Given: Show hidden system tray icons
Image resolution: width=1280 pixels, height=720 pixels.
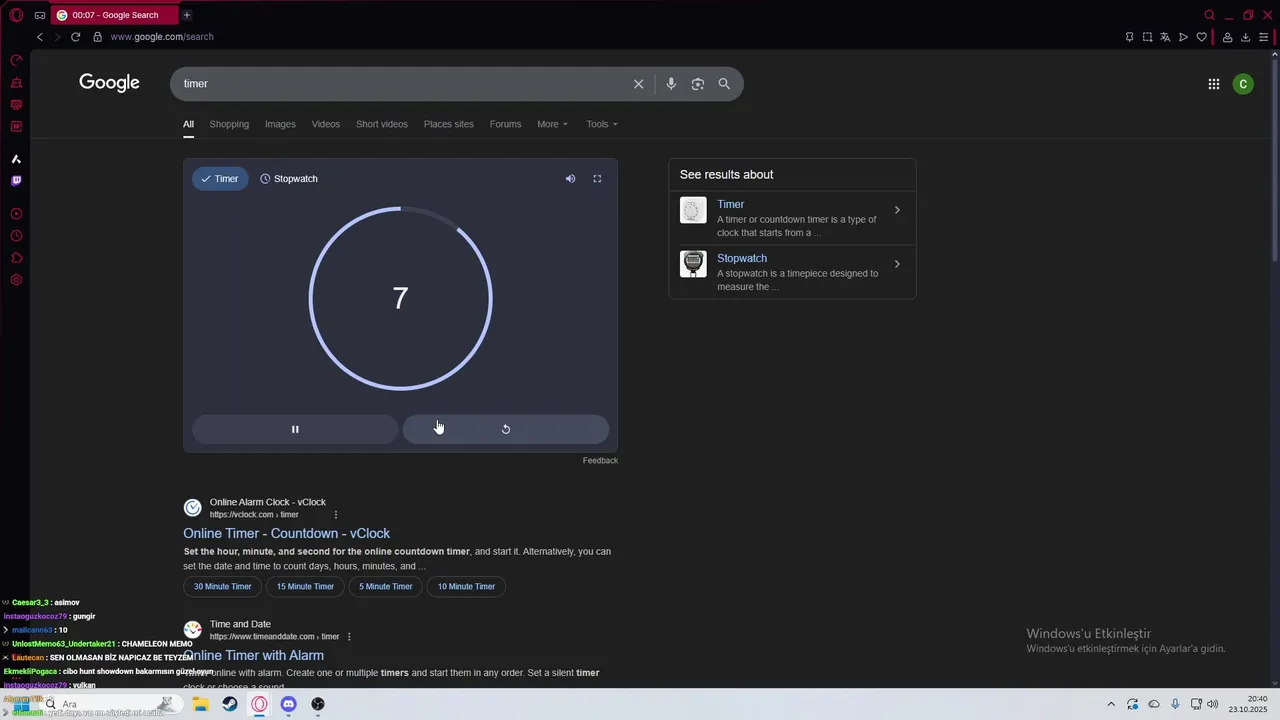Looking at the screenshot, I should click(1110, 704).
